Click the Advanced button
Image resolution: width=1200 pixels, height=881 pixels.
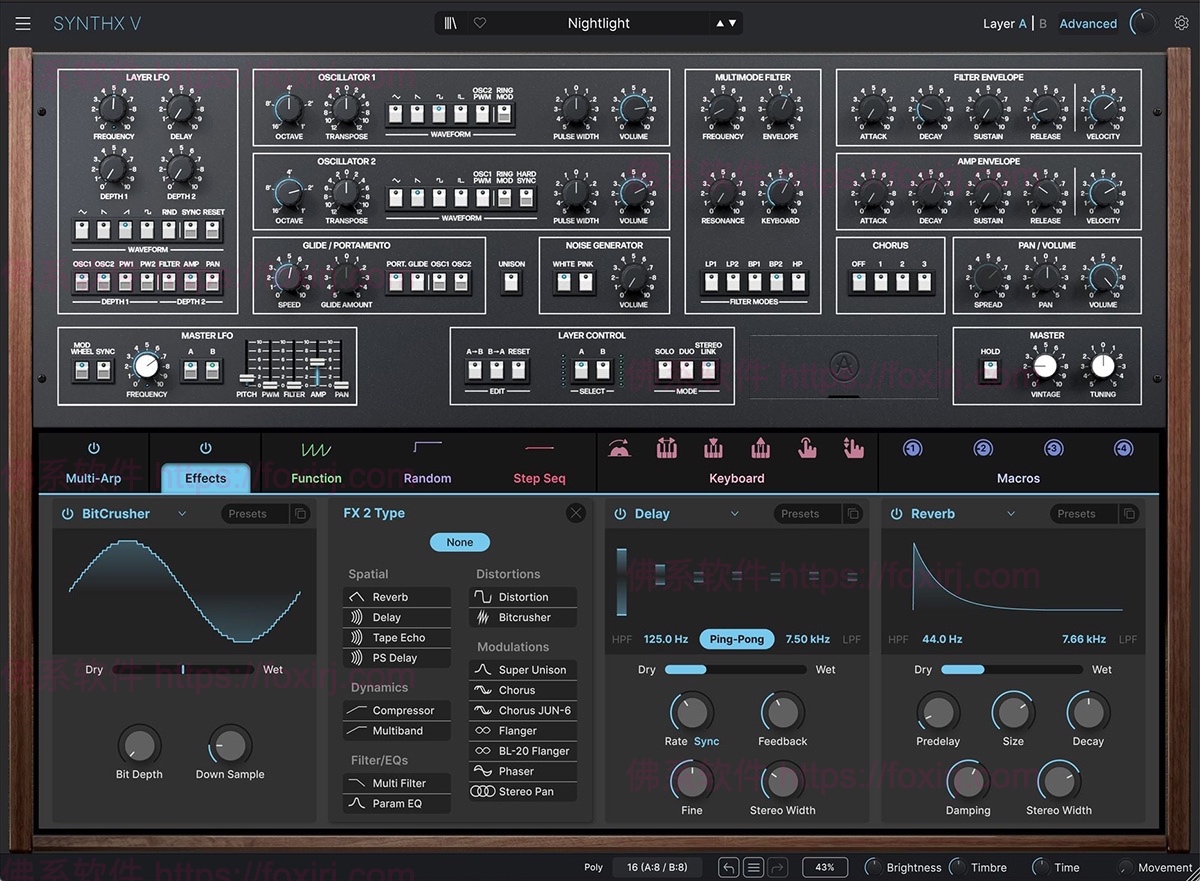click(x=1087, y=22)
